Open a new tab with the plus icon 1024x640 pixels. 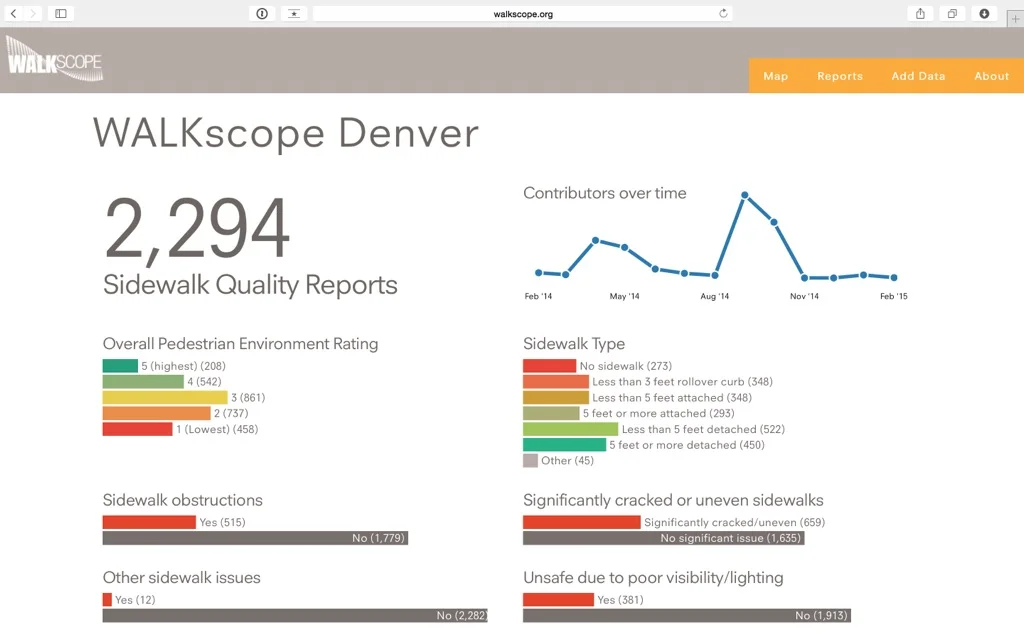1015,19
